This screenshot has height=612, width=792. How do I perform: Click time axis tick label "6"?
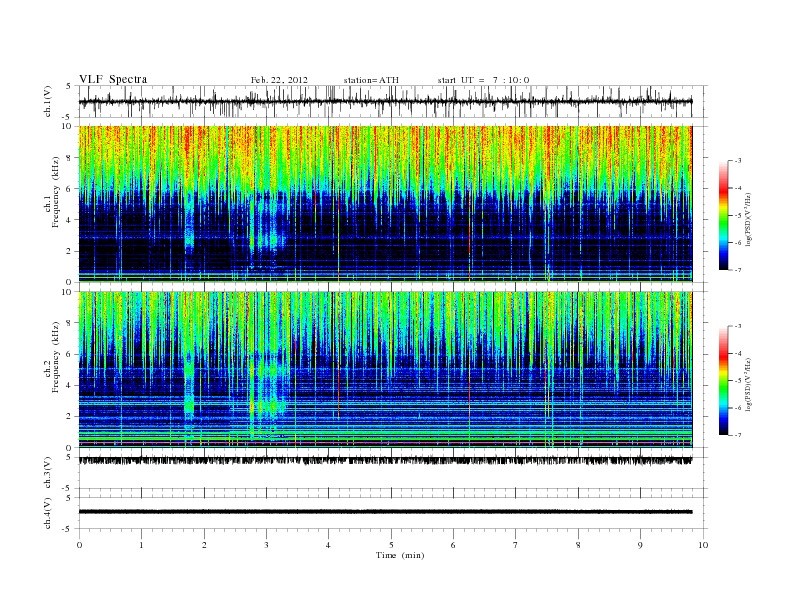pos(453,545)
